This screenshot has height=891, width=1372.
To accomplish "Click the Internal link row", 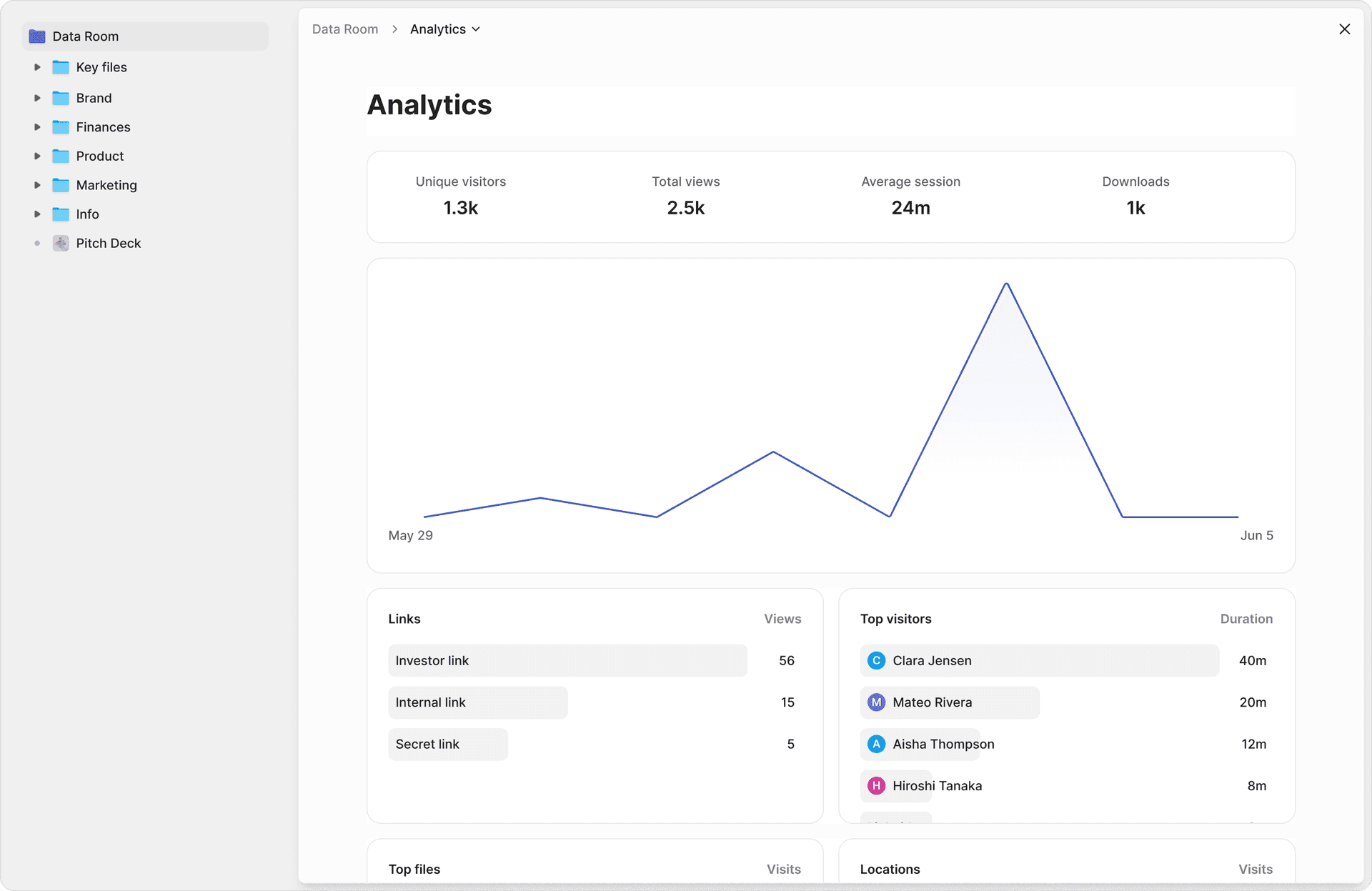I will [430, 702].
